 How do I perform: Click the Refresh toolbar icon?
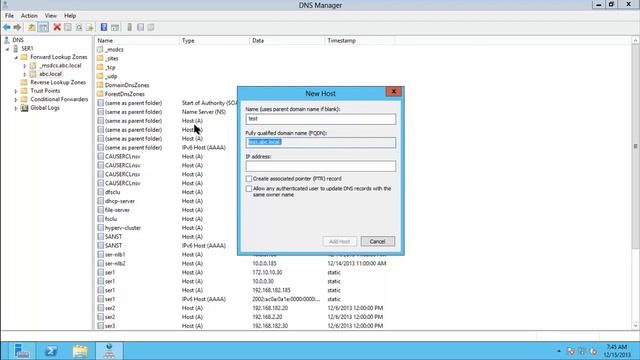(x=79, y=27)
